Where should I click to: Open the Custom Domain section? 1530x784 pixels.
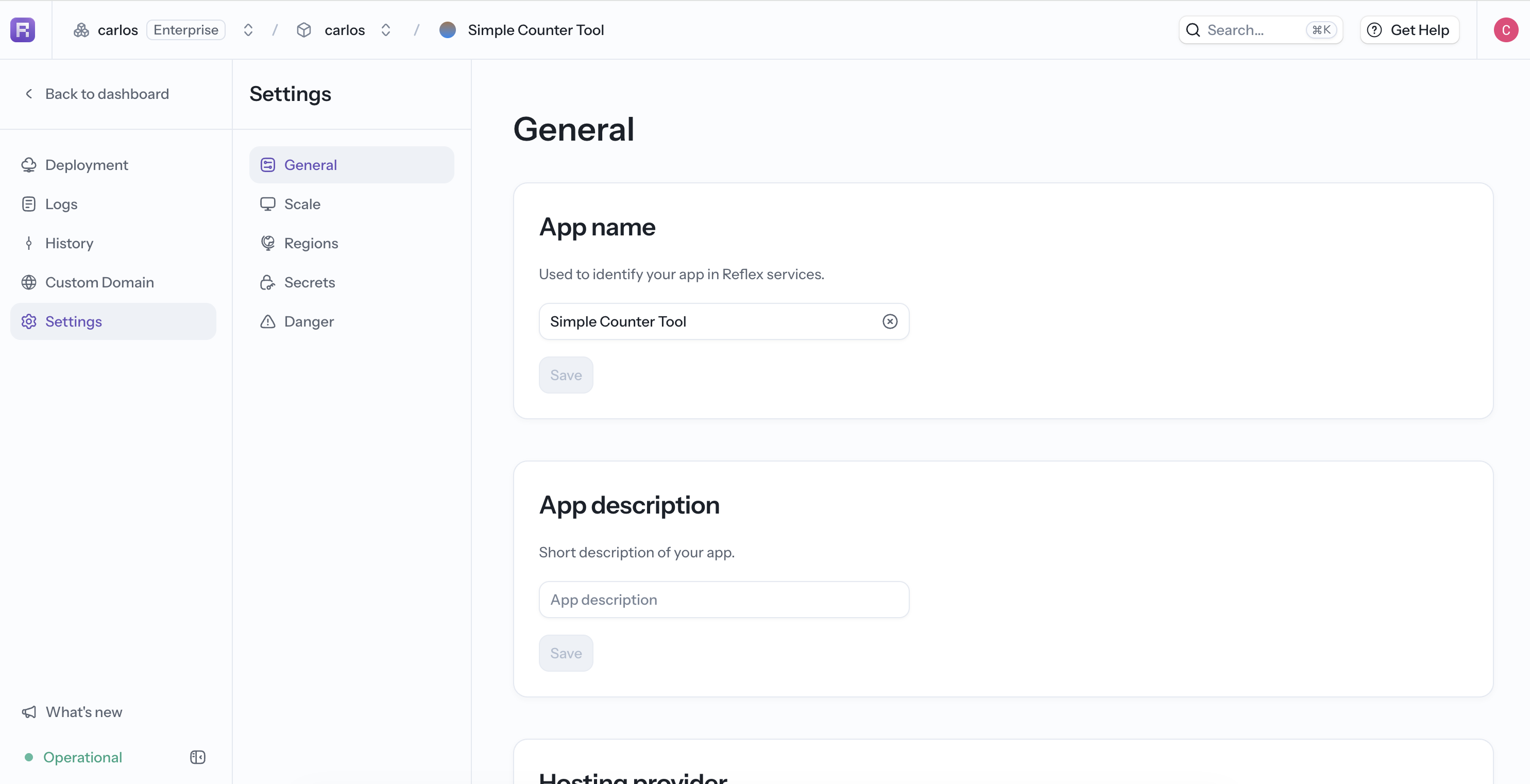(x=113, y=282)
